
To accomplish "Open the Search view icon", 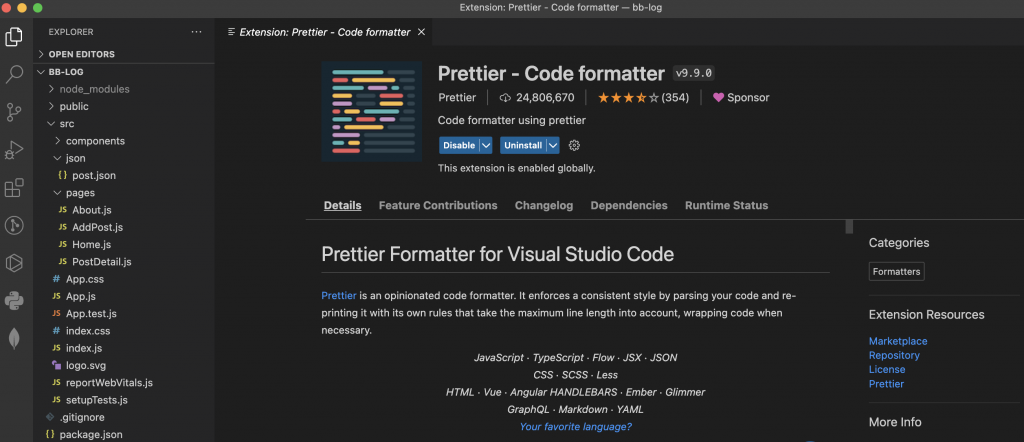I will (x=14, y=74).
